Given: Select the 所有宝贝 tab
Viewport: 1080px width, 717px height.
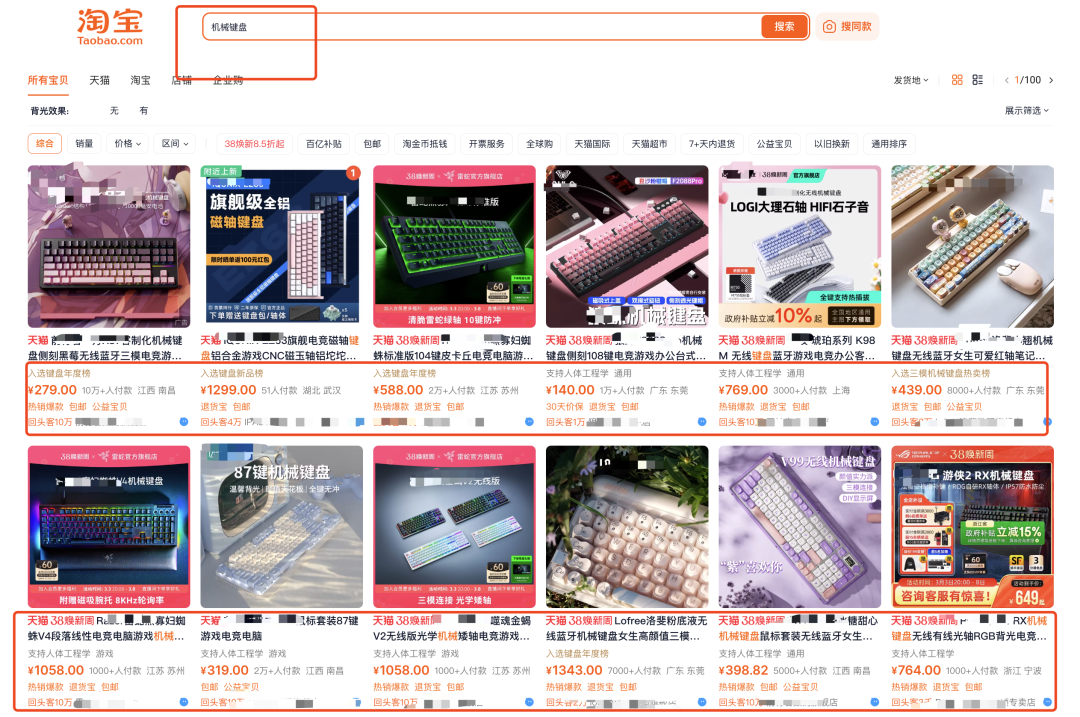Looking at the screenshot, I should coord(48,80).
